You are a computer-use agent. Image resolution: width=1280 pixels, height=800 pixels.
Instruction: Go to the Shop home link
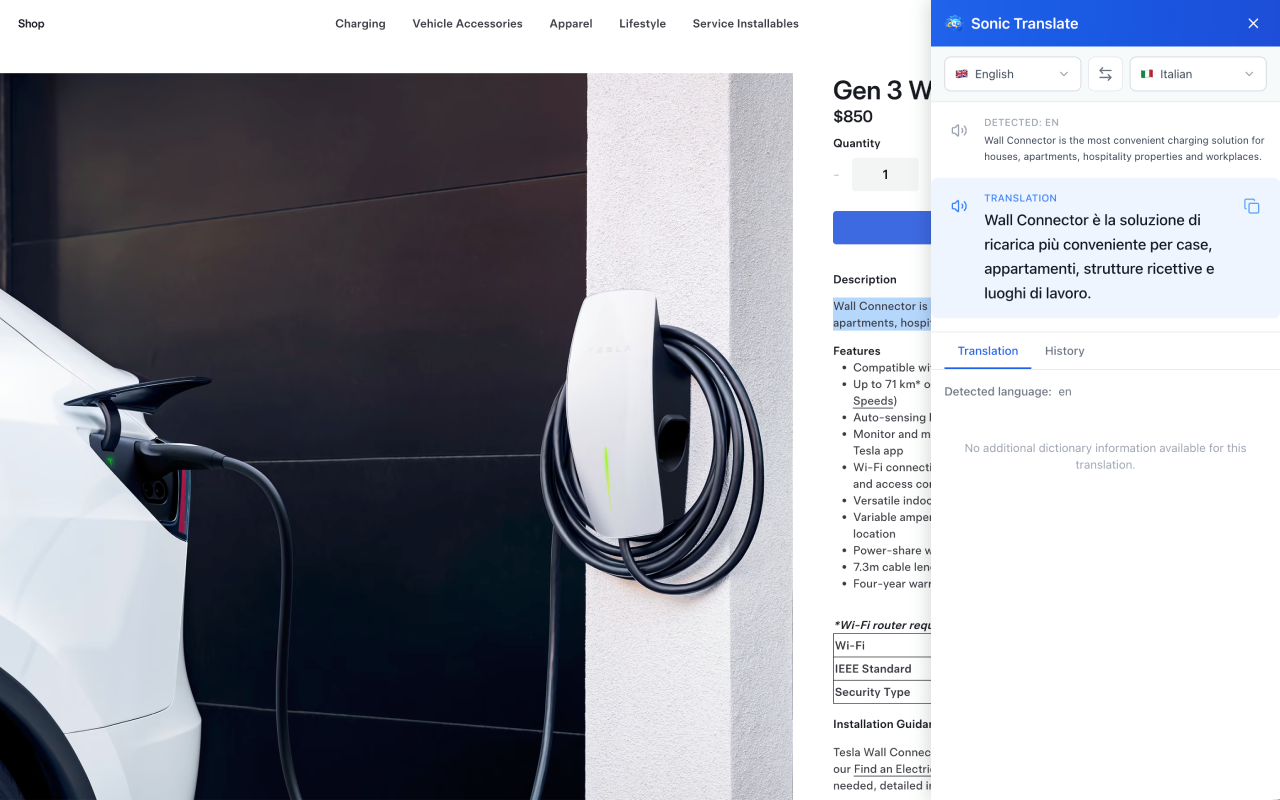[x=31, y=23]
